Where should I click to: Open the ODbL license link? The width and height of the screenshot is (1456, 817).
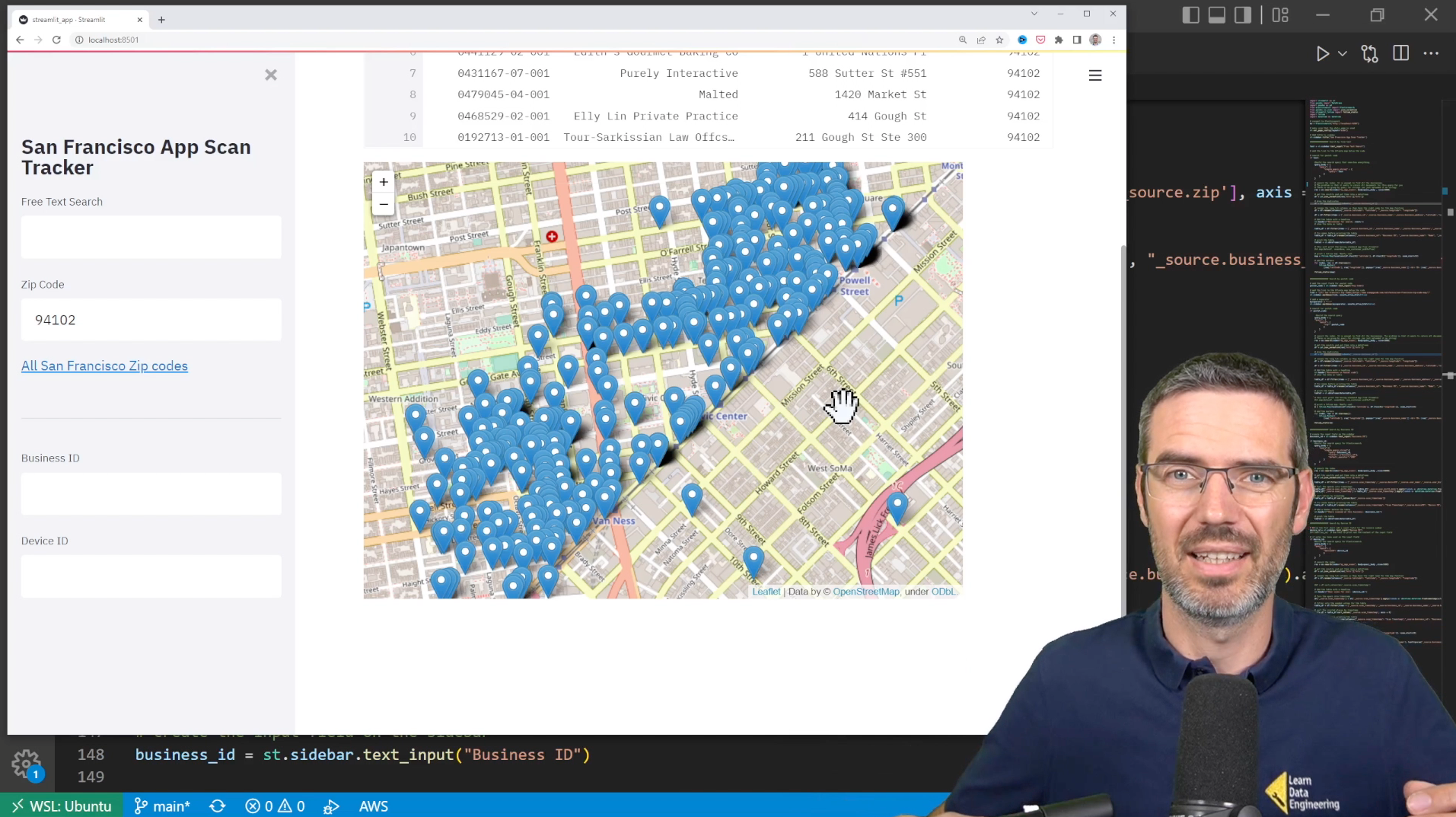click(943, 592)
